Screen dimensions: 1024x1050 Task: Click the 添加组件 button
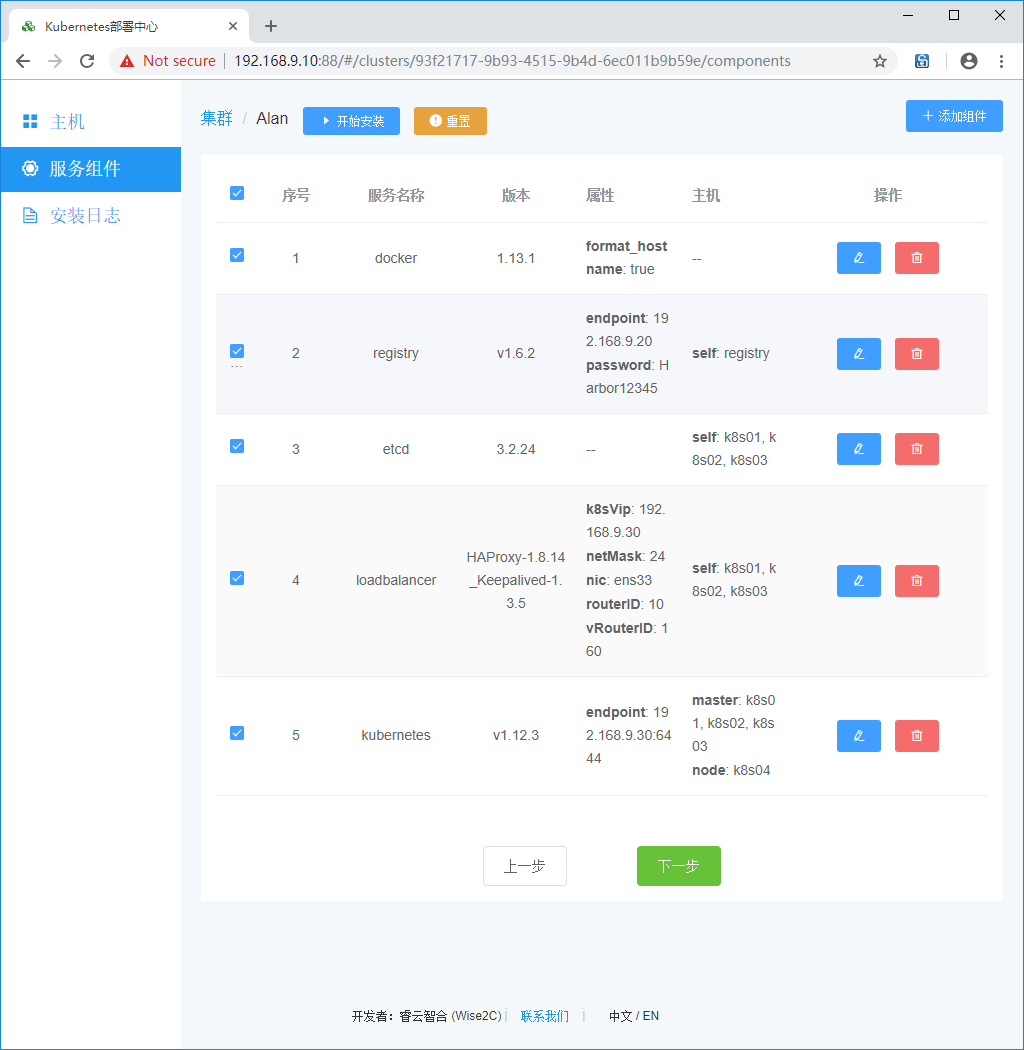(954, 116)
